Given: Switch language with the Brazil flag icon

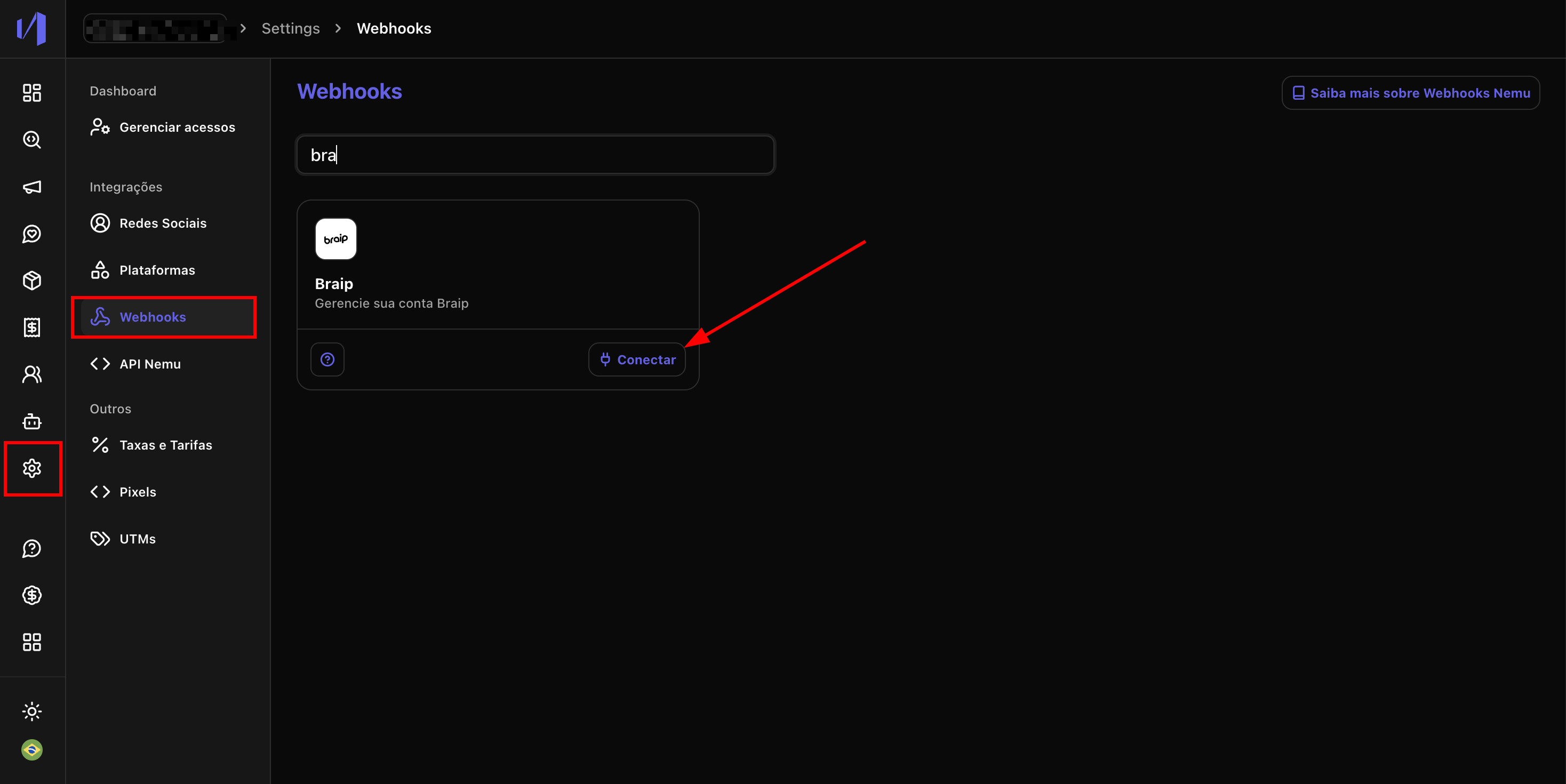Looking at the screenshot, I should point(31,750).
